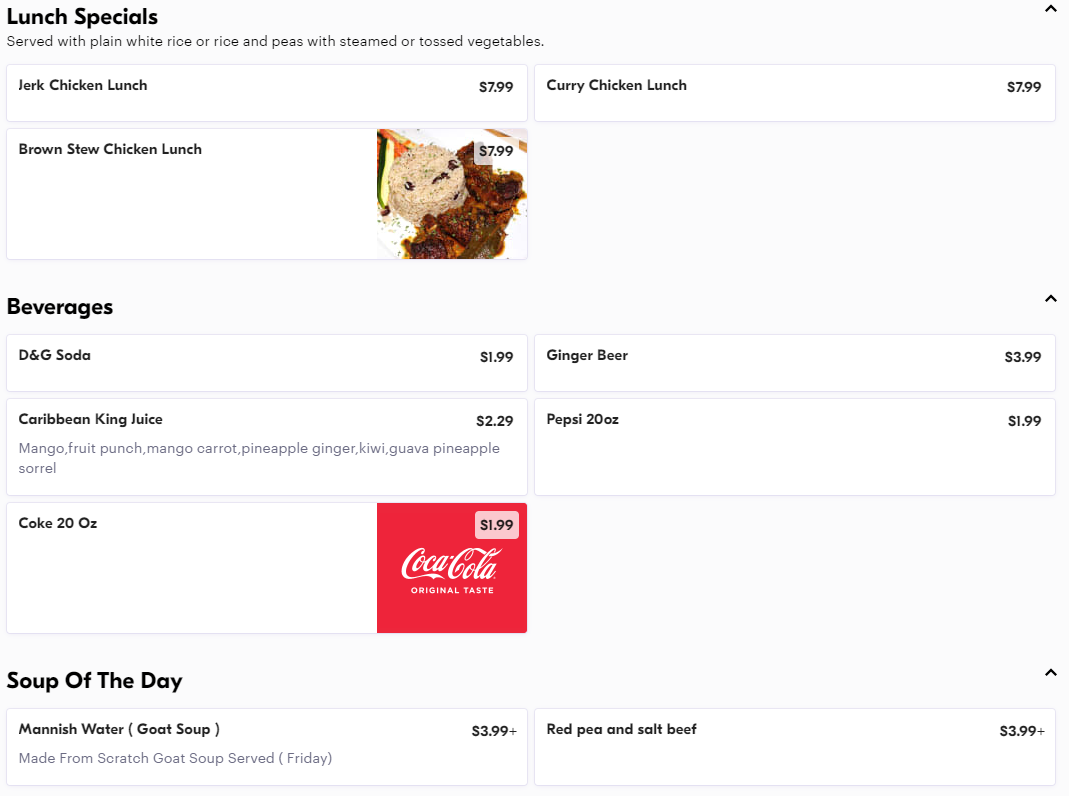Click the Soup Of The Day heading
The height and width of the screenshot is (796, 1069).
click(94, 681)
